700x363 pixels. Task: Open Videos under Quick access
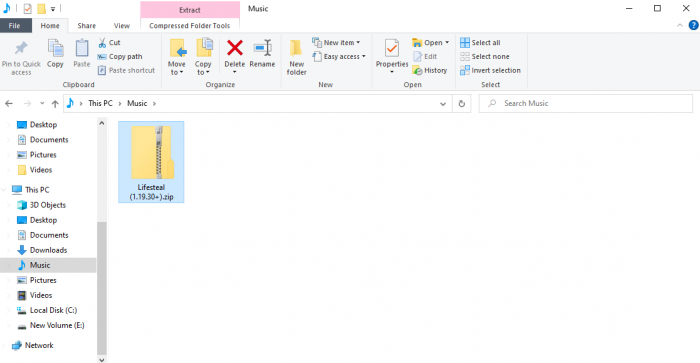tap(41, 170)
